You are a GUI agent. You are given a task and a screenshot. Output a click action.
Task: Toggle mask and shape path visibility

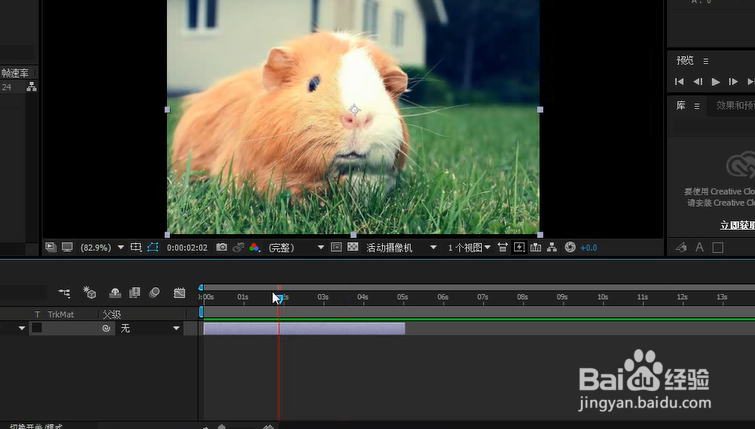coord(153,247)
